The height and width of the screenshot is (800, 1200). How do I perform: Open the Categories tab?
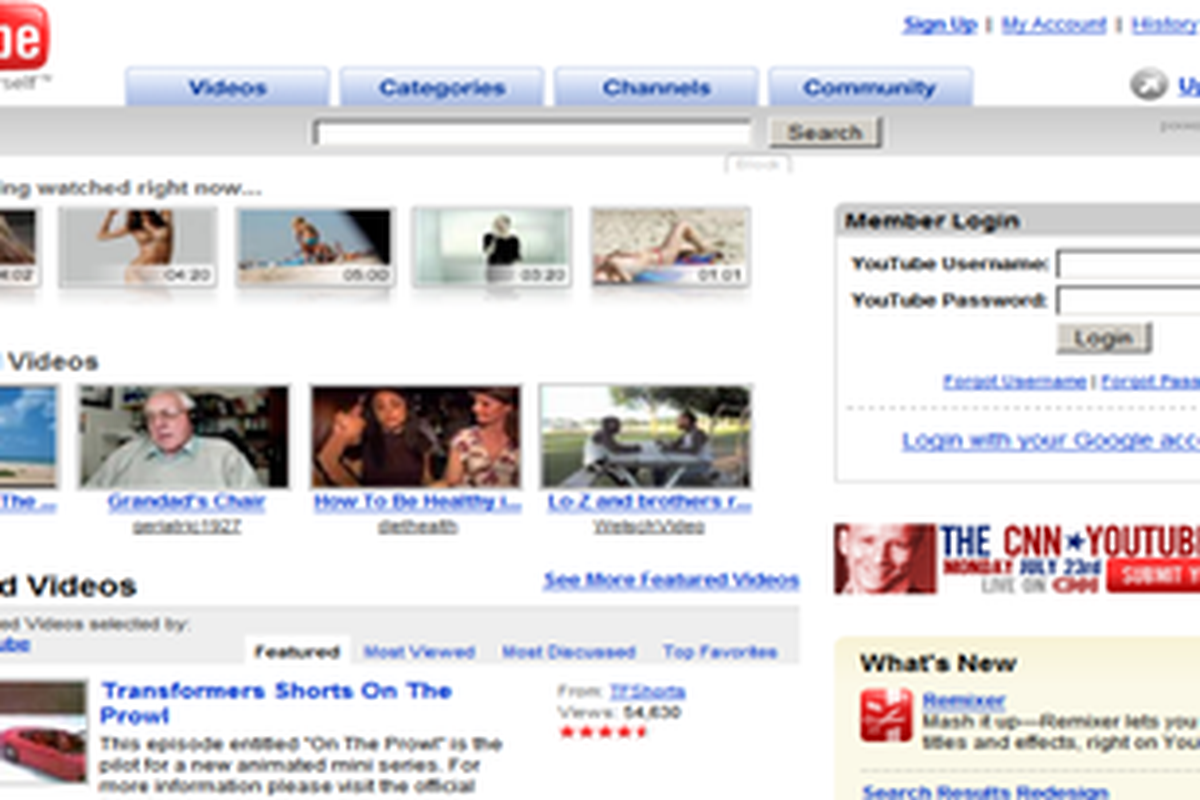coord(441,88)
